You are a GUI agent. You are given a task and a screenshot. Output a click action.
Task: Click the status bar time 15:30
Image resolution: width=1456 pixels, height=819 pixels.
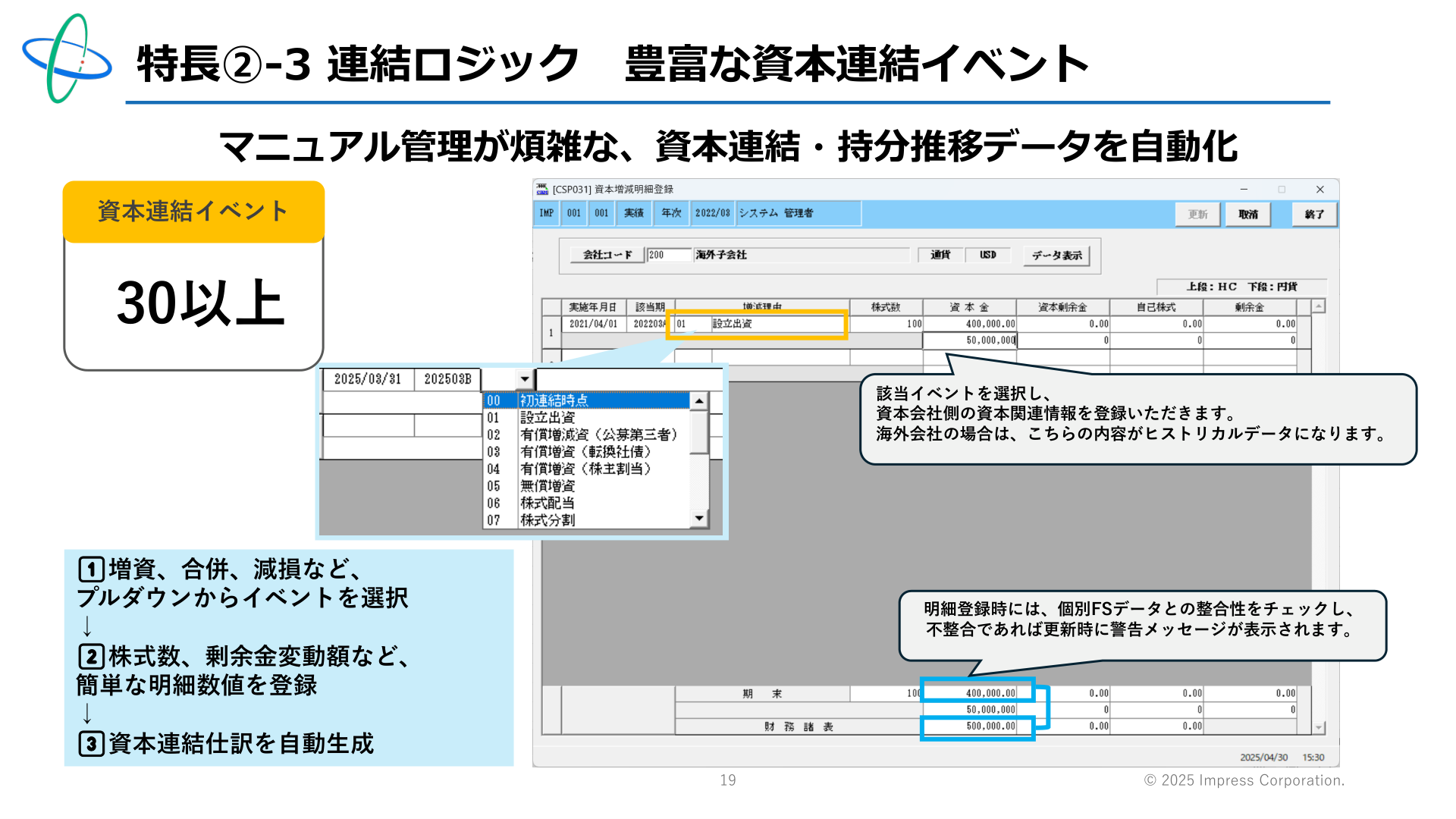click(1313, 758)
